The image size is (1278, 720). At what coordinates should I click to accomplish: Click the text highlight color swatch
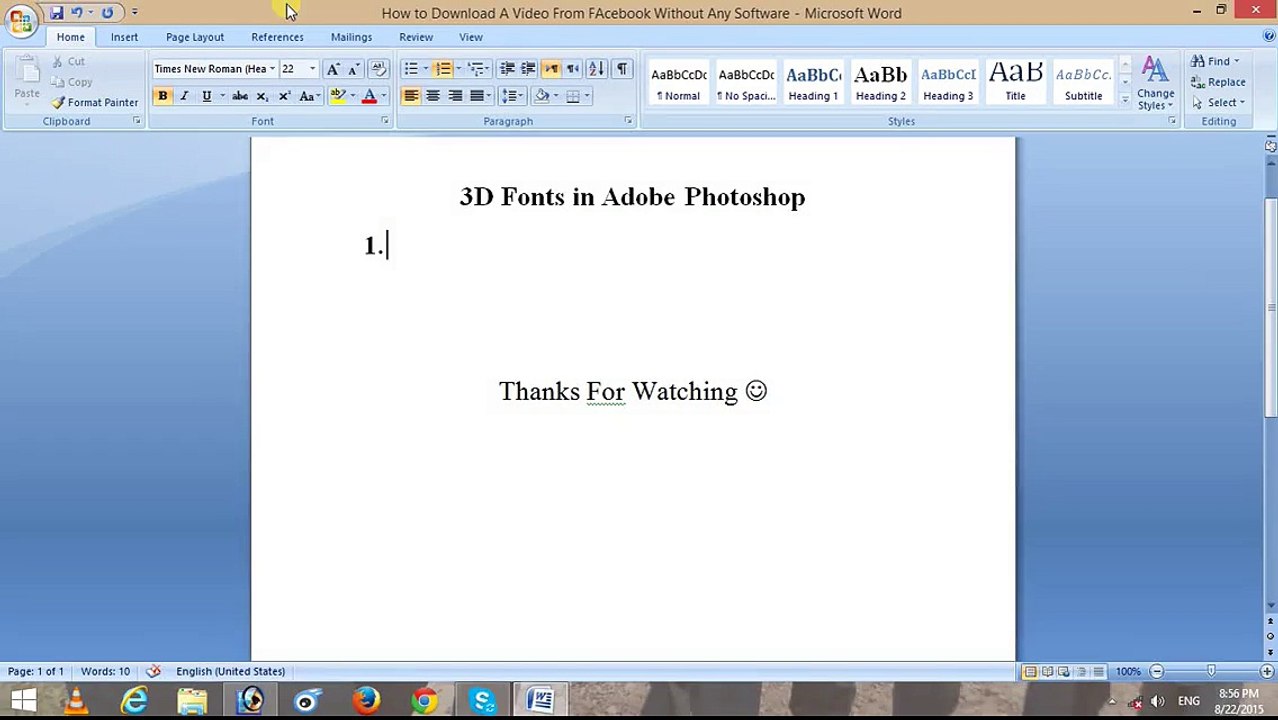click(338, 96)
